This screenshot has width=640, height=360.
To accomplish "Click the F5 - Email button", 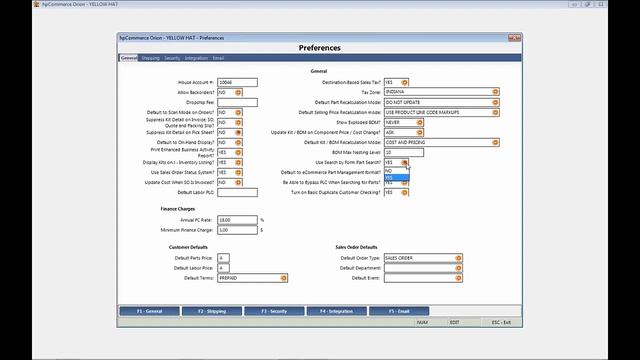I will [x=399, y=311].
